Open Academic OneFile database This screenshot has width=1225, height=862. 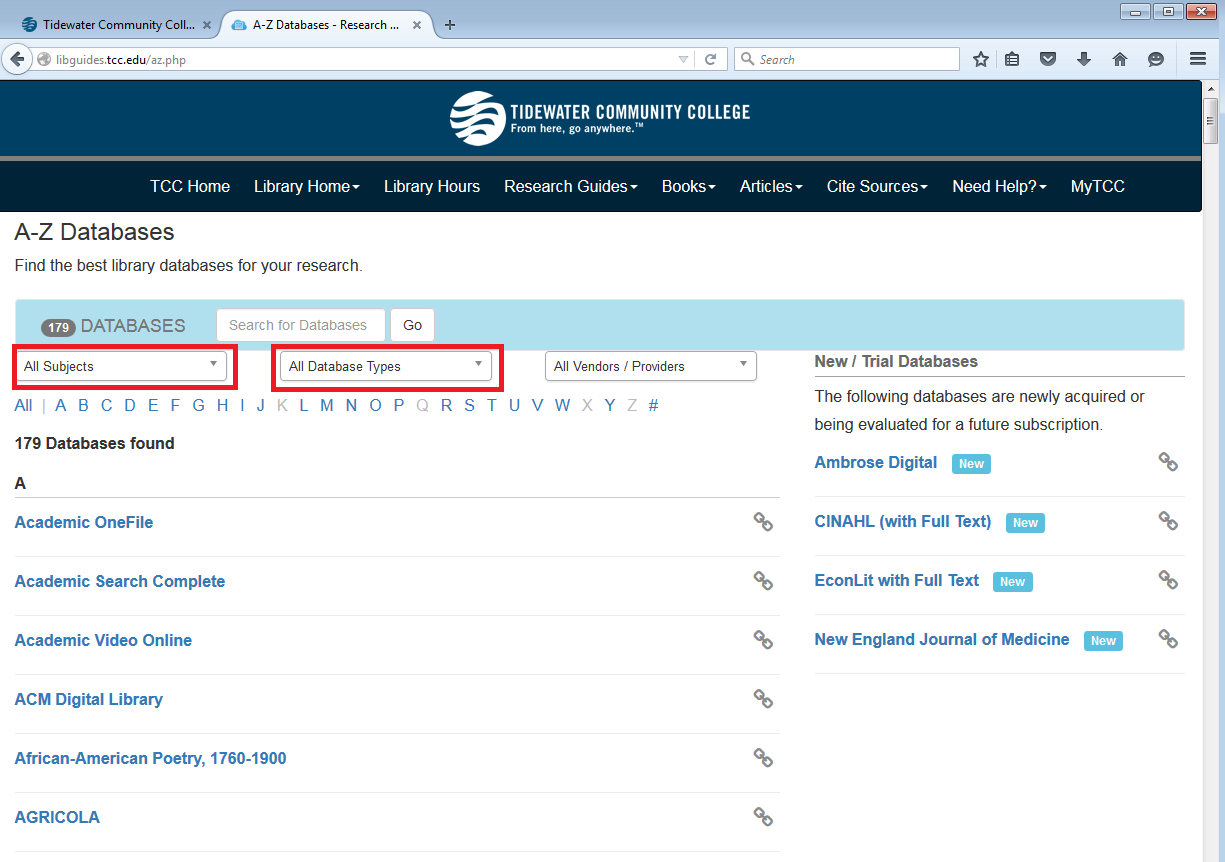(84, 522)
